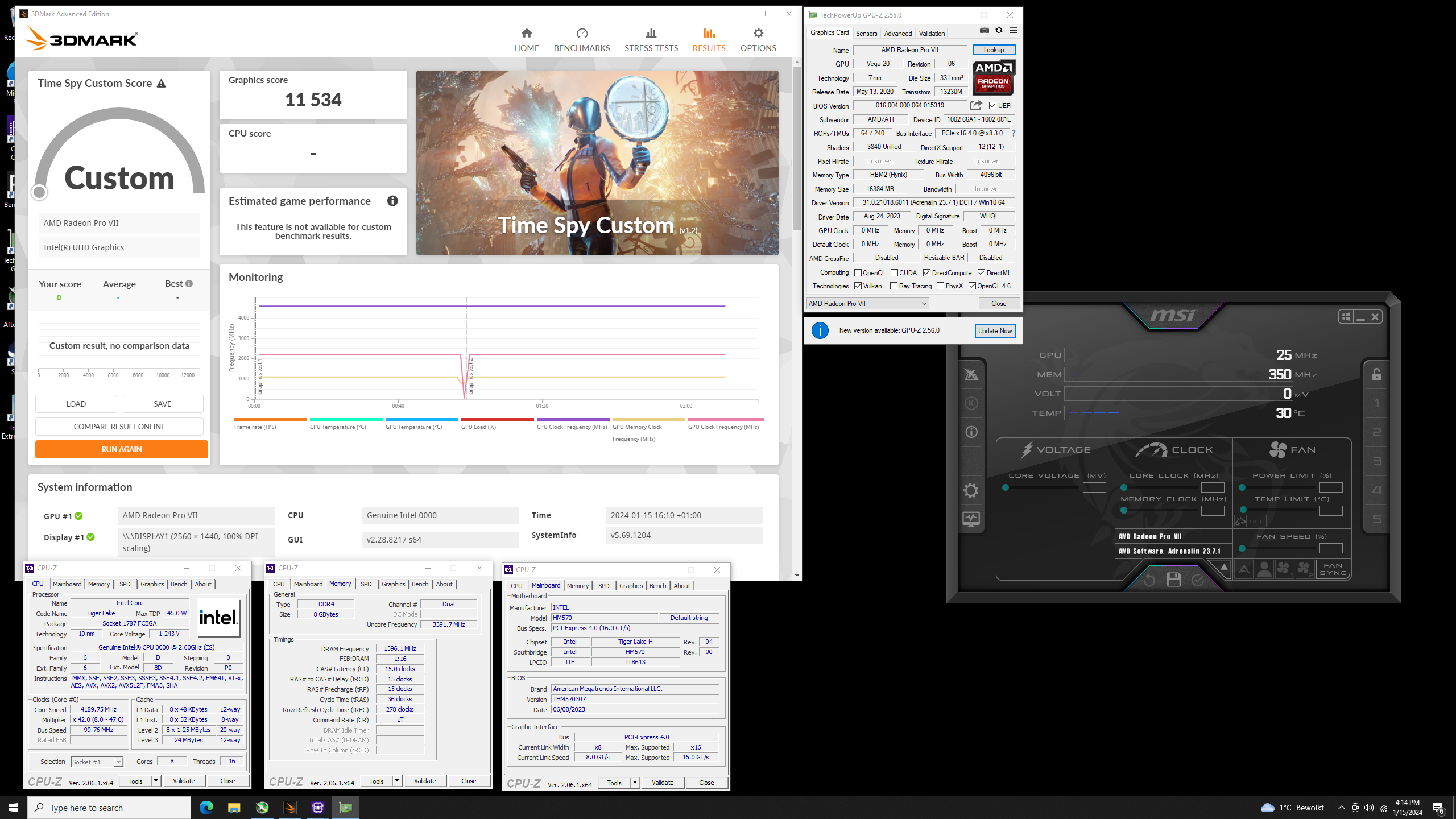The image size is (1456, 819).
Task: Toggle DirectML checkbox in GPU-Z
Action: (981, 273)
